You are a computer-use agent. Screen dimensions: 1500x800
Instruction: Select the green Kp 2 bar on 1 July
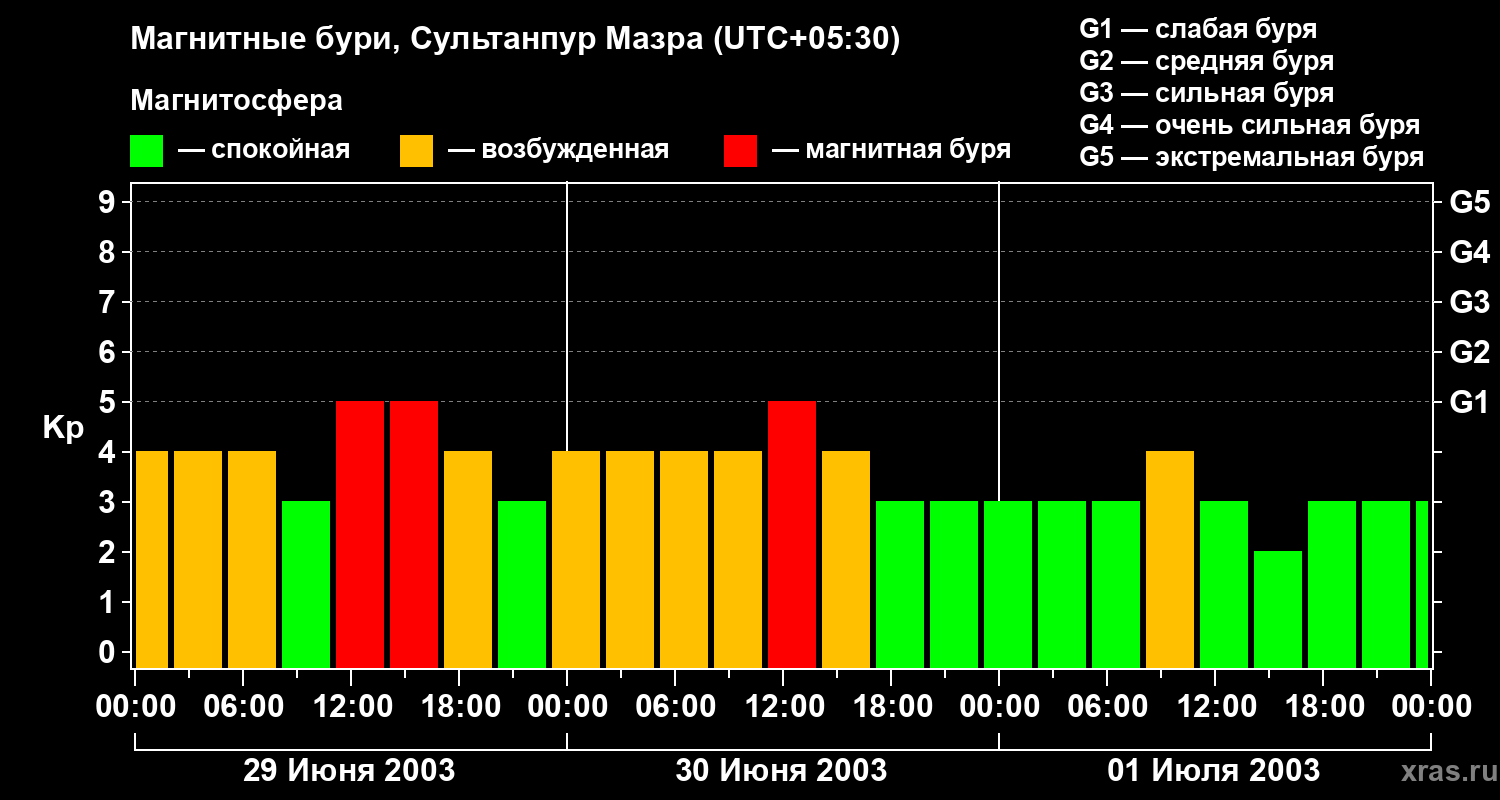1278,609
